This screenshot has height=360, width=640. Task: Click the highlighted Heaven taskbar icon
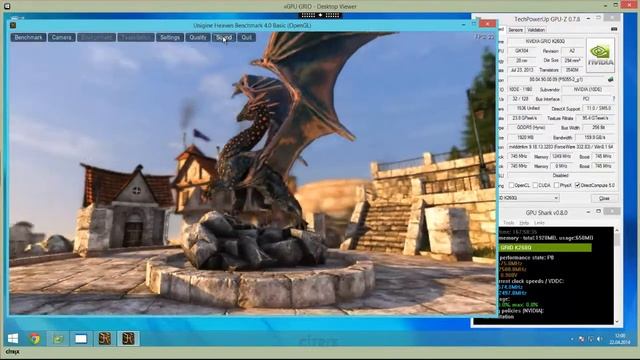coord(128,339)
